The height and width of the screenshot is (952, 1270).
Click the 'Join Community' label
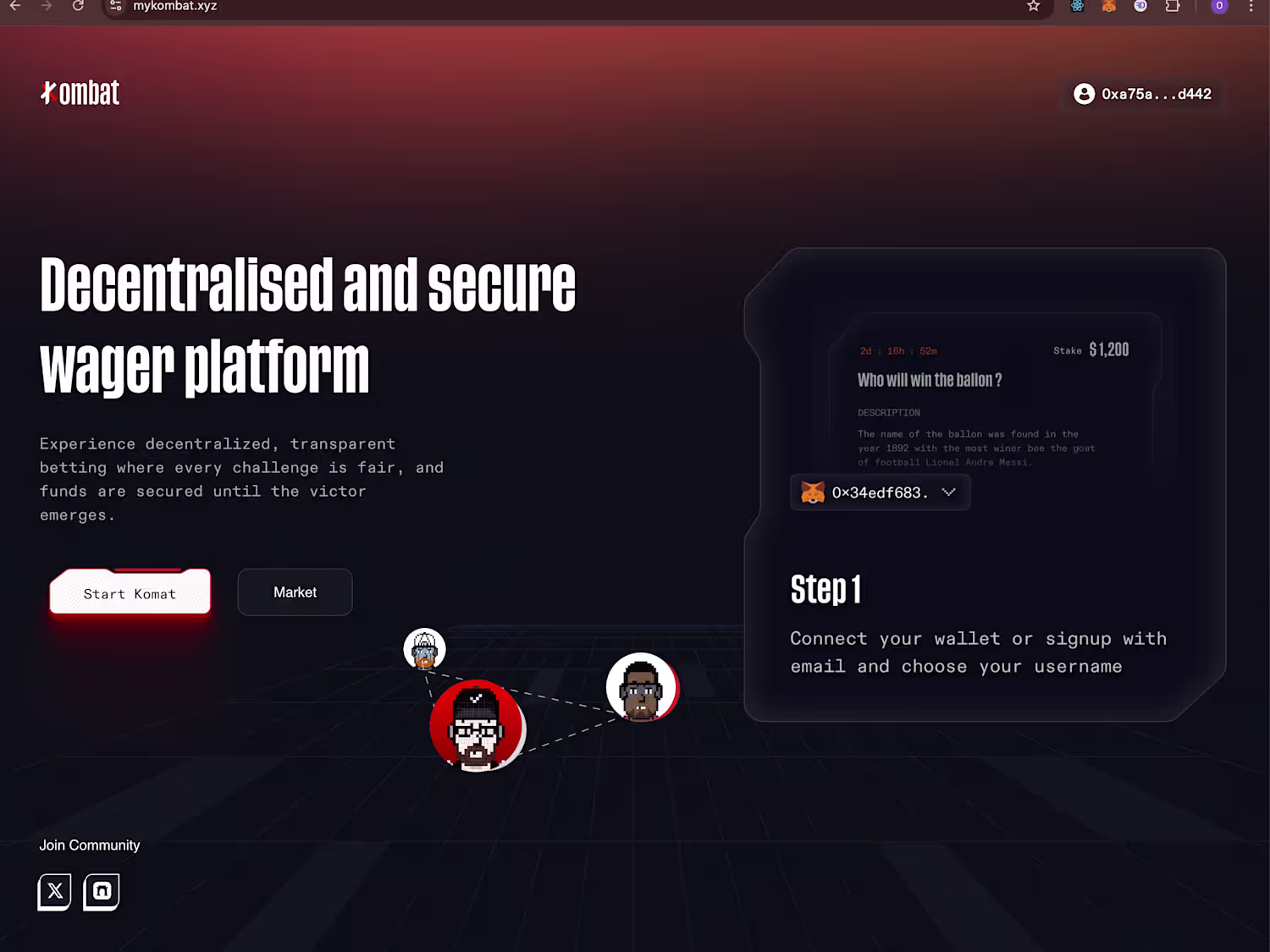pos(90,845)
